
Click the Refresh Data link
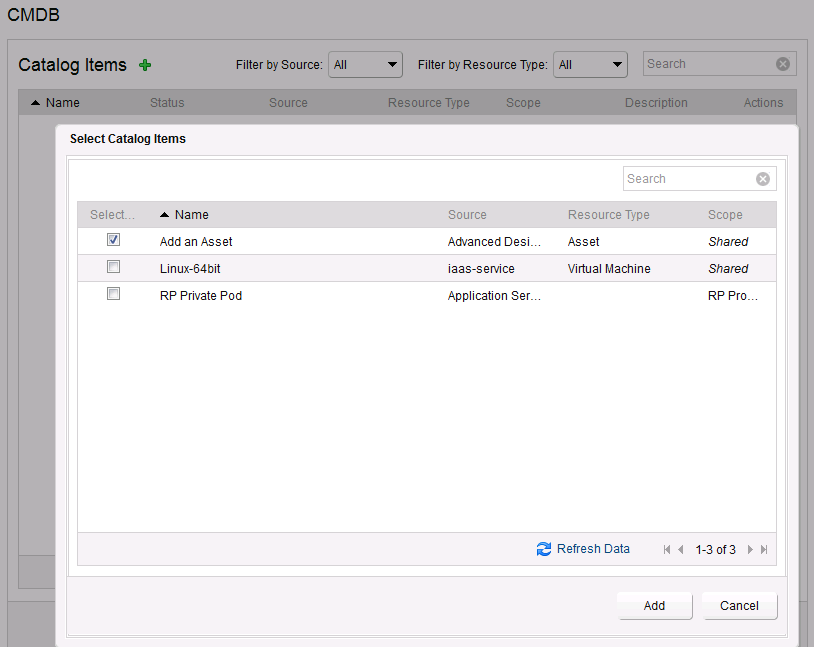(x=593, y=549)
